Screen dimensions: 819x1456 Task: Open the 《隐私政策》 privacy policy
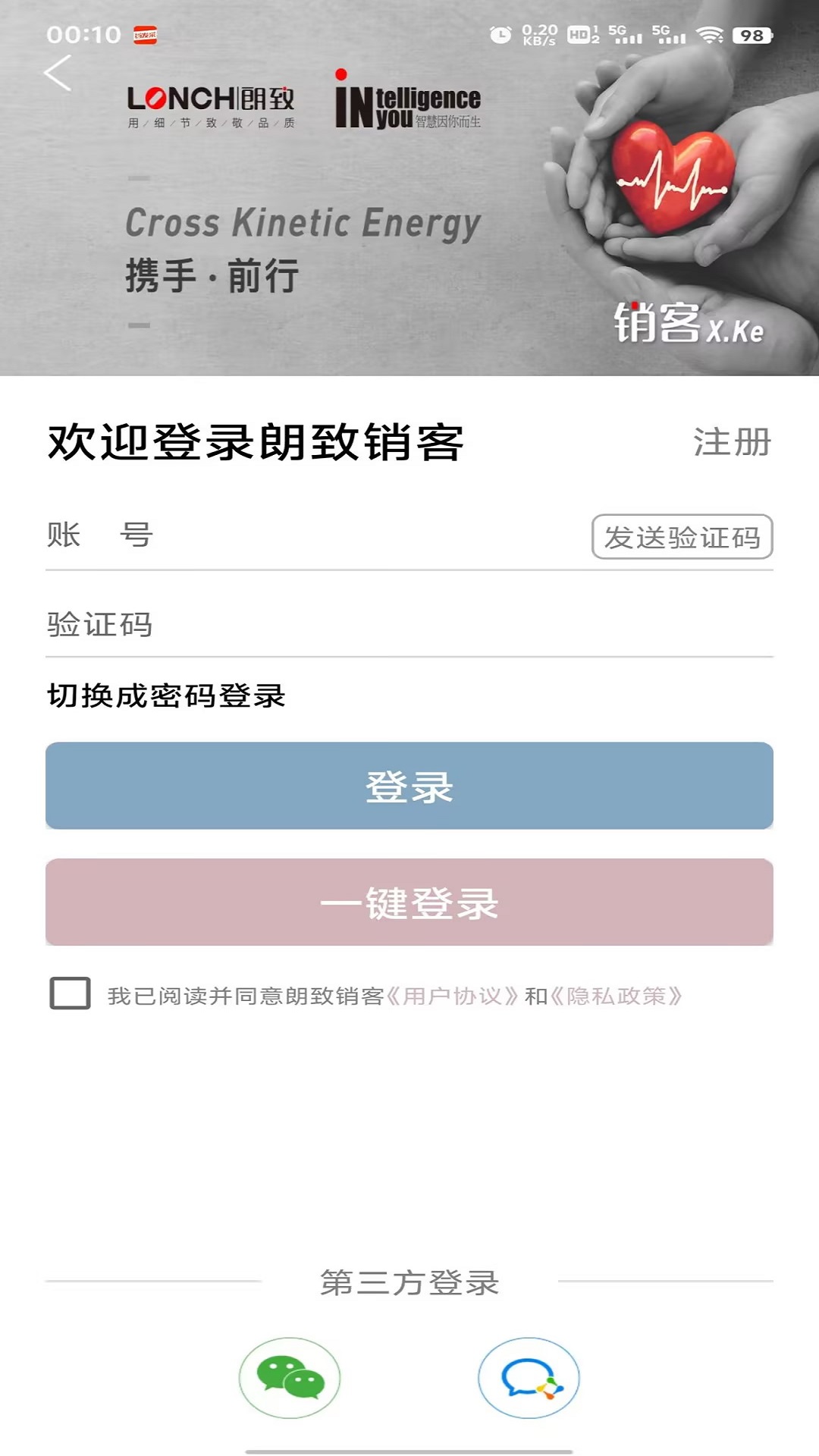617,996
